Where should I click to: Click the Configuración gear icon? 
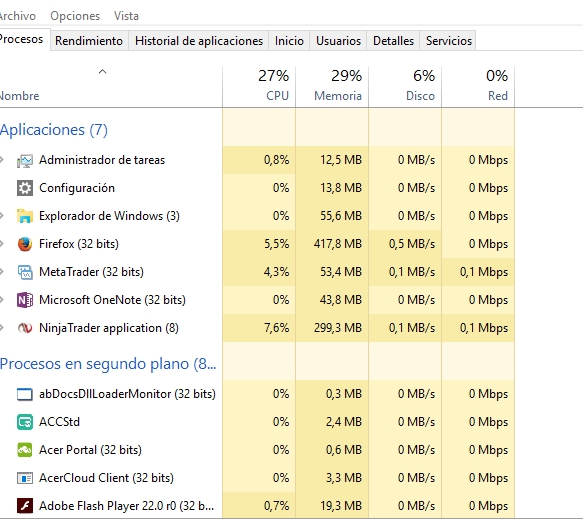(x=25, y=188)
